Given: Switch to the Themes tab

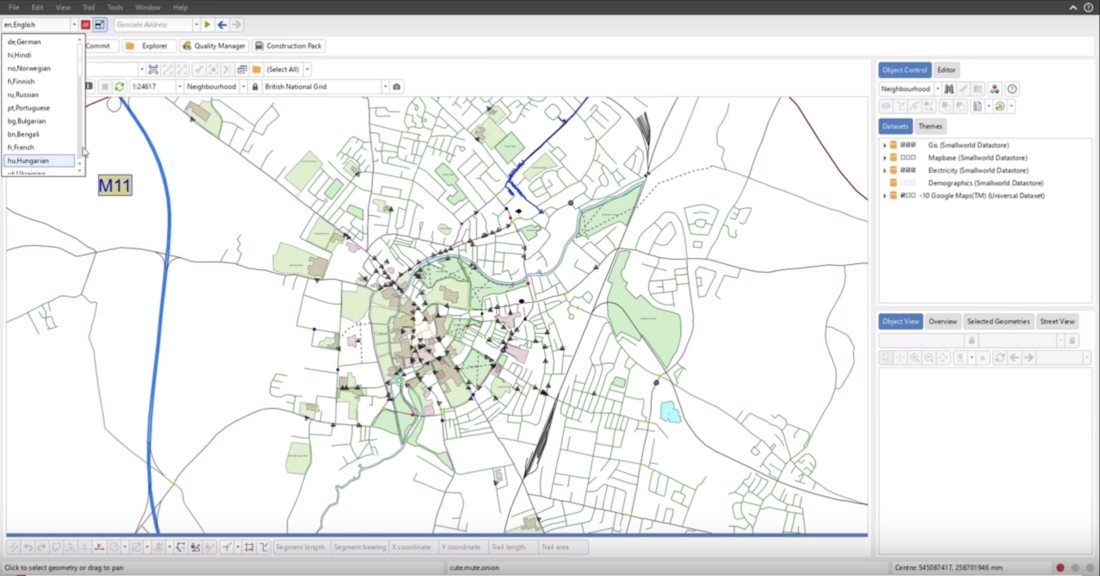Looking at the screenshot, I should (x=930, y=126).
